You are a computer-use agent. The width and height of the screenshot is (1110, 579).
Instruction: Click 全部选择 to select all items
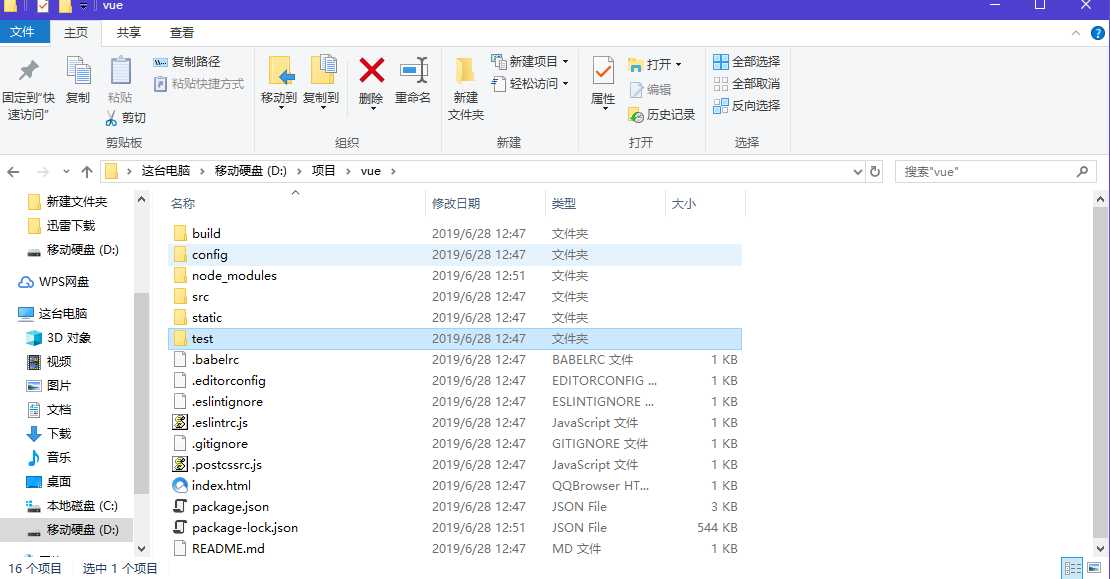[x=745, y=60]
